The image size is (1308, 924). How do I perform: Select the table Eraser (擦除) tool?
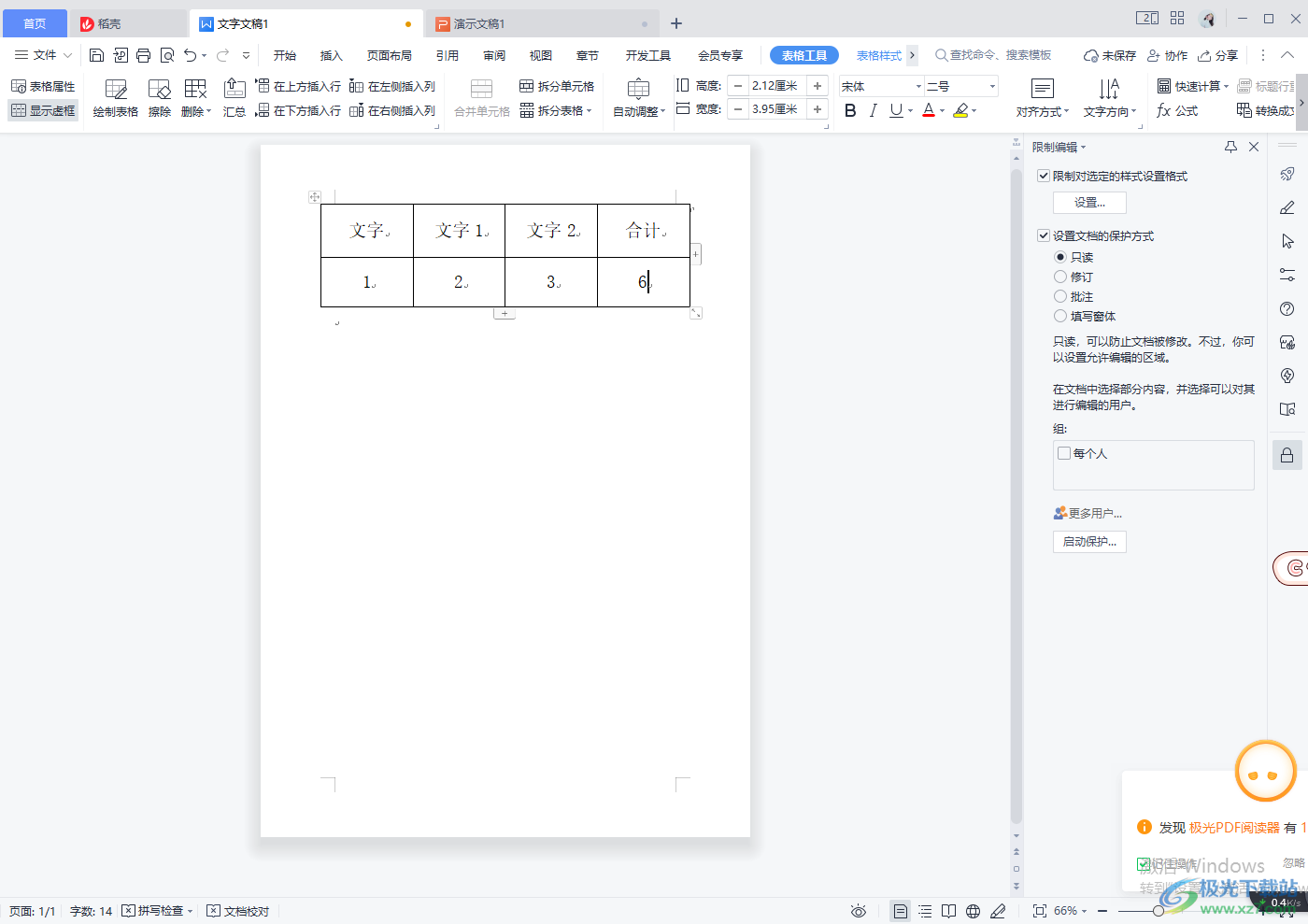[x=160, y=98]
